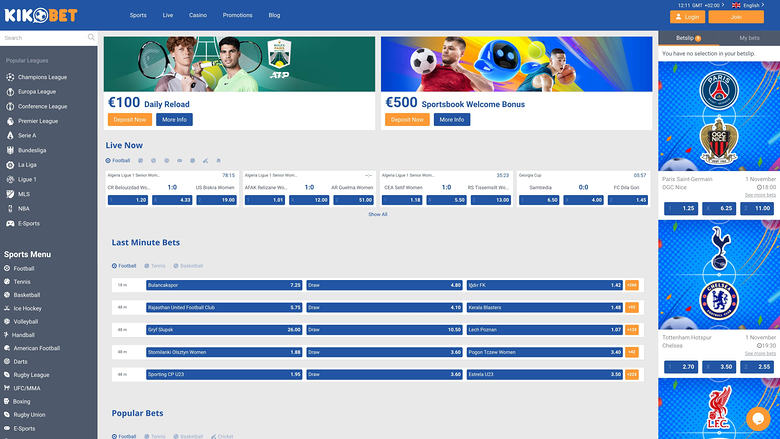Viewport: 780px width, 439px height.
Task: Open Rugby Union in Sports Menu
Action: point(29,415)
